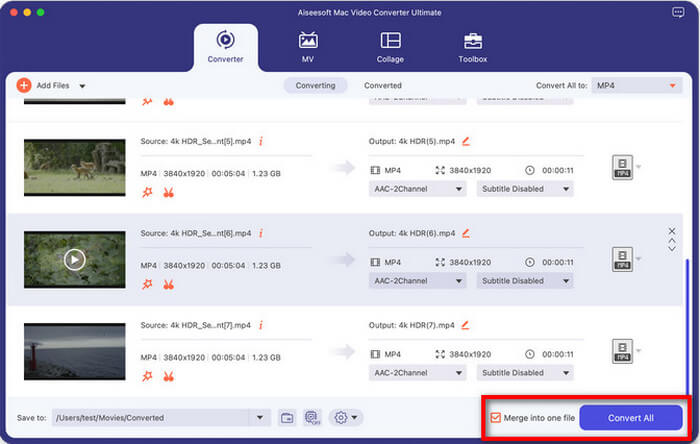Open output folder icon
Viewport: 700px width, 444px height.
(x=287, y=418)
